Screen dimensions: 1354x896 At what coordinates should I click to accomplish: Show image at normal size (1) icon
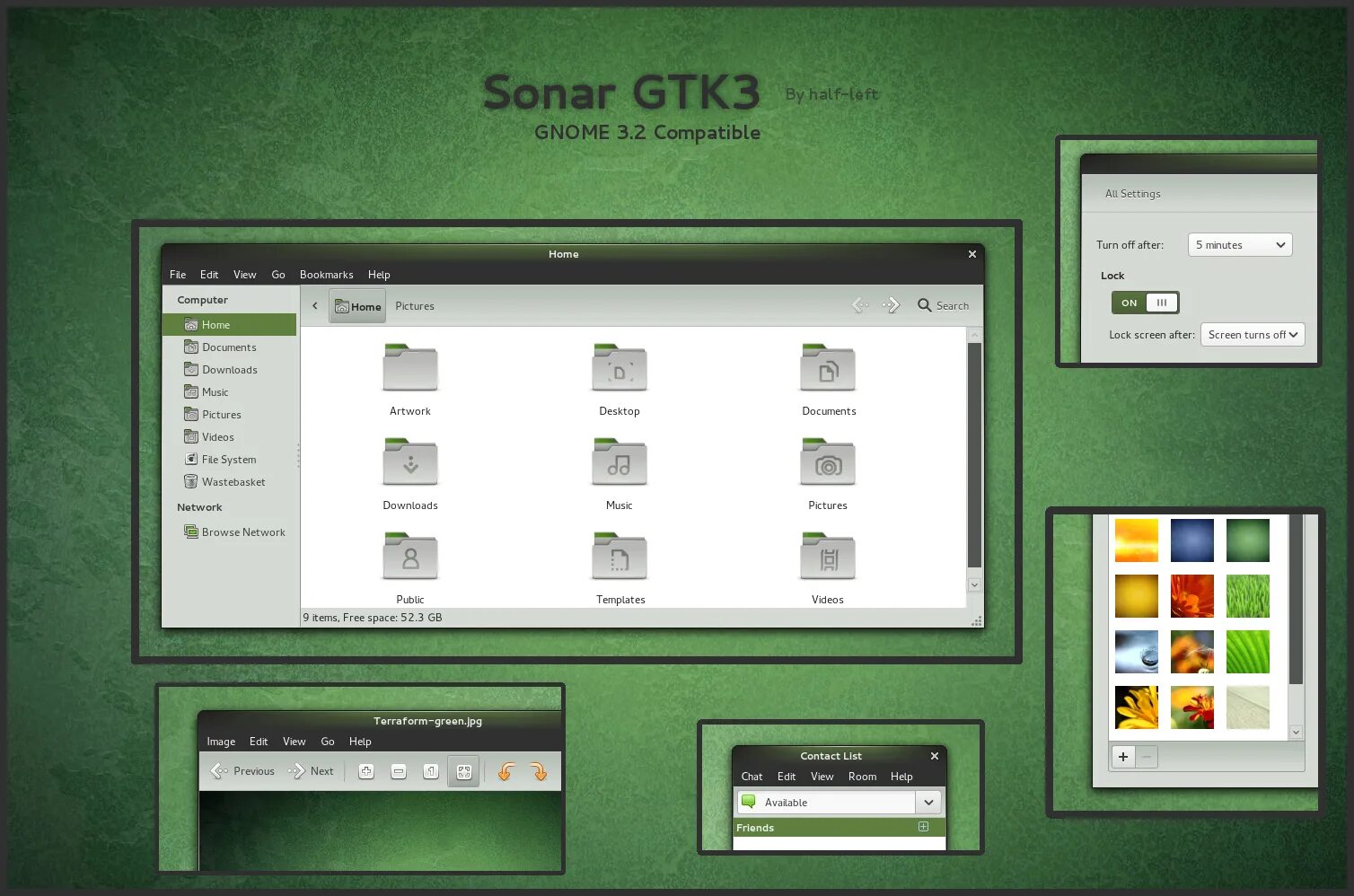tap(431, 771)
